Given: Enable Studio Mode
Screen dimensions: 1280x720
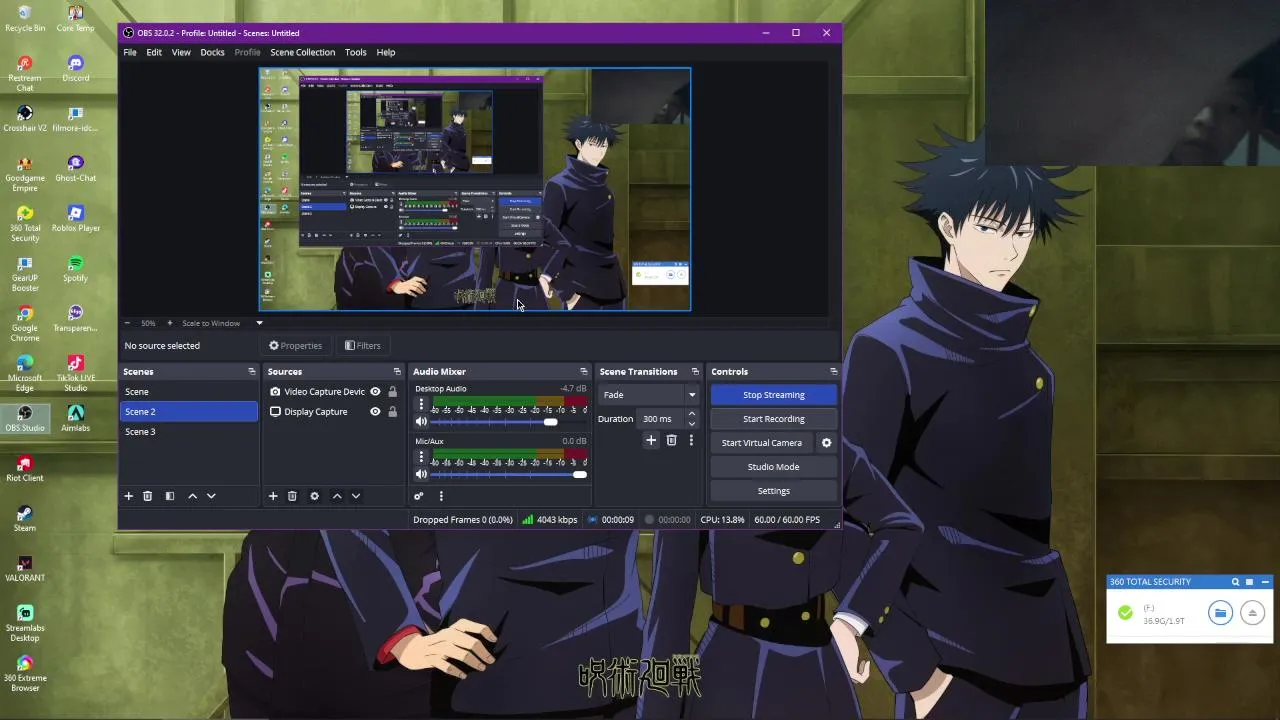Looking at the screenshot, I should (x=774, y=467).
